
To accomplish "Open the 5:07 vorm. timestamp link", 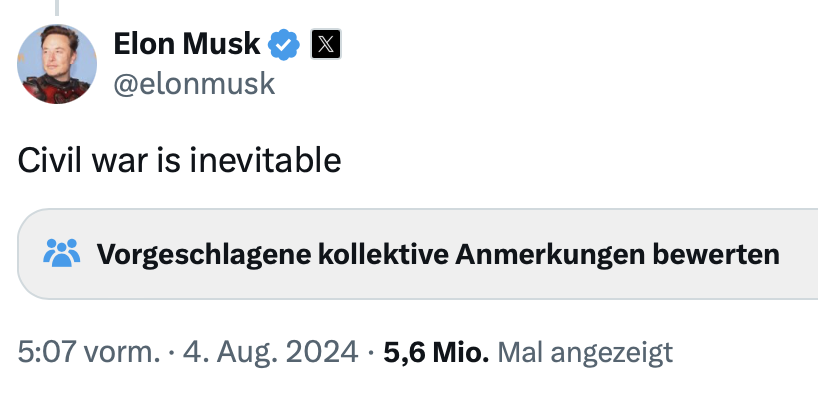I will coord(88,352).
